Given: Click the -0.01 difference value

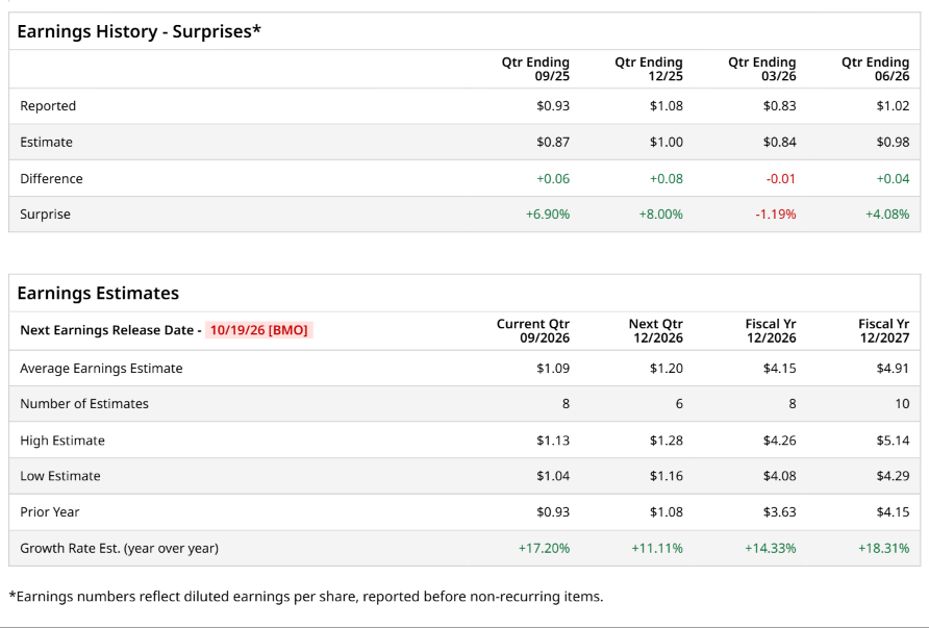Looking at the screenshot, I should click(x=781, y=178).
